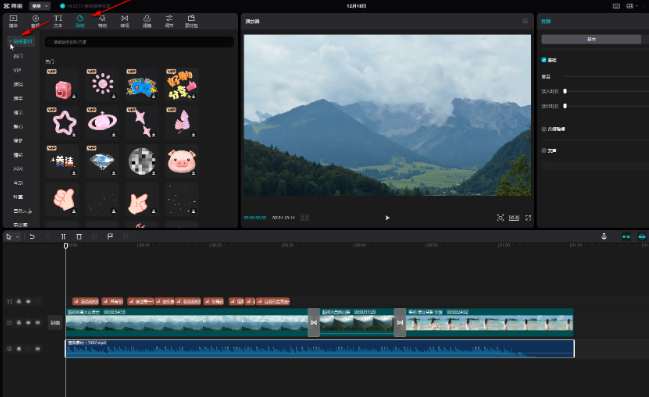The image size is (649, 397).
Task: Choose the first sidebar category below sticker materials
Action: (x=18, y=56)
